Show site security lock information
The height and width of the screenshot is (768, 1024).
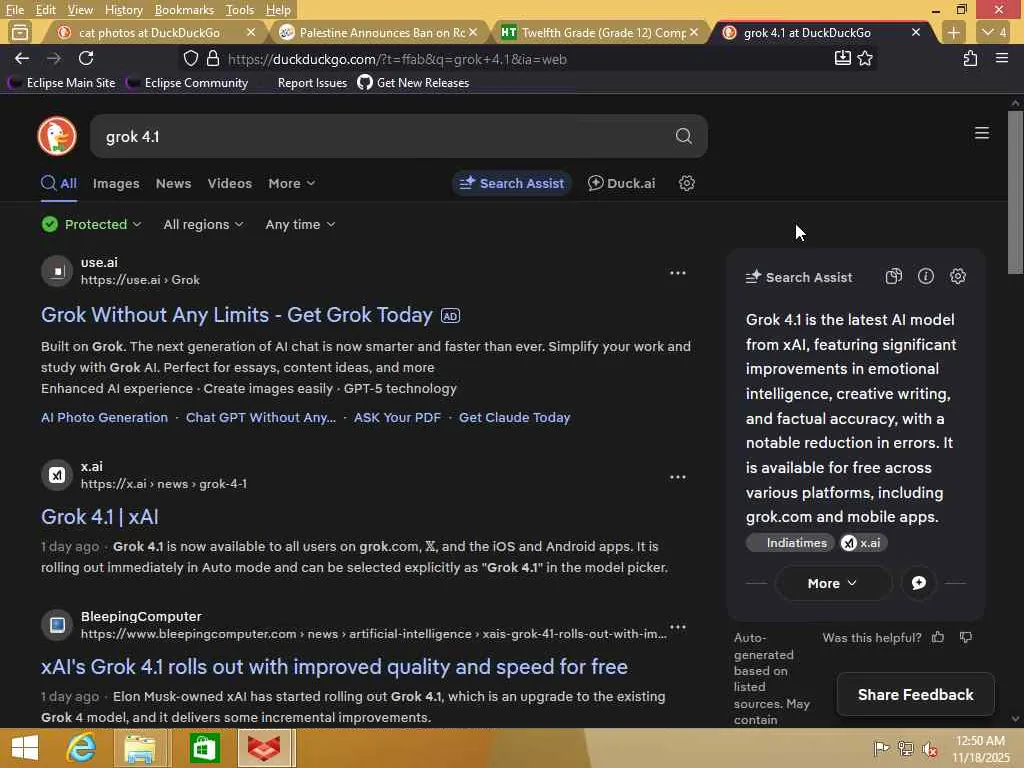[213, 59]
